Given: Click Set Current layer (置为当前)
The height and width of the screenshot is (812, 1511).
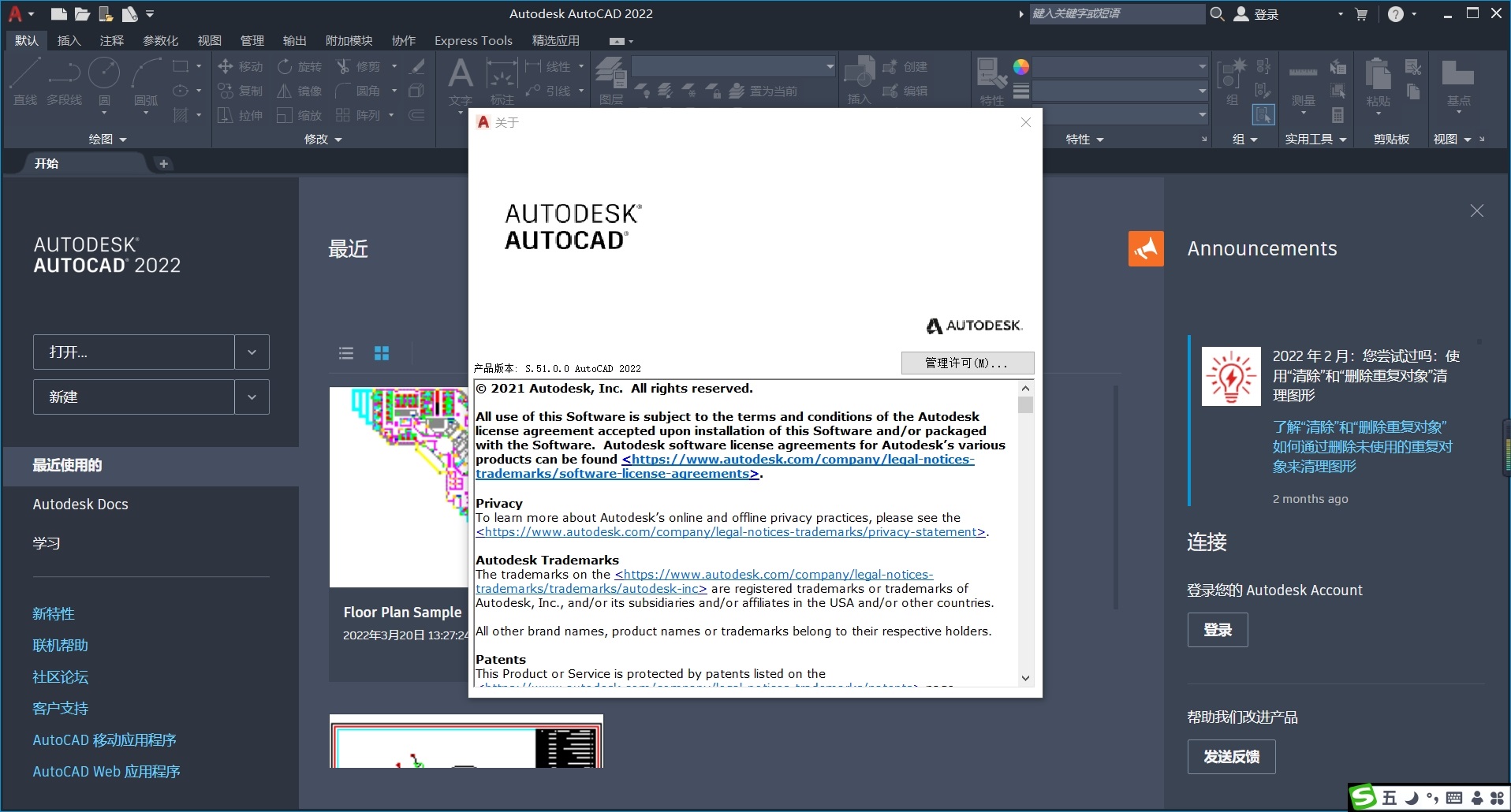Looking at the screenshot, I should click(763, 91).
